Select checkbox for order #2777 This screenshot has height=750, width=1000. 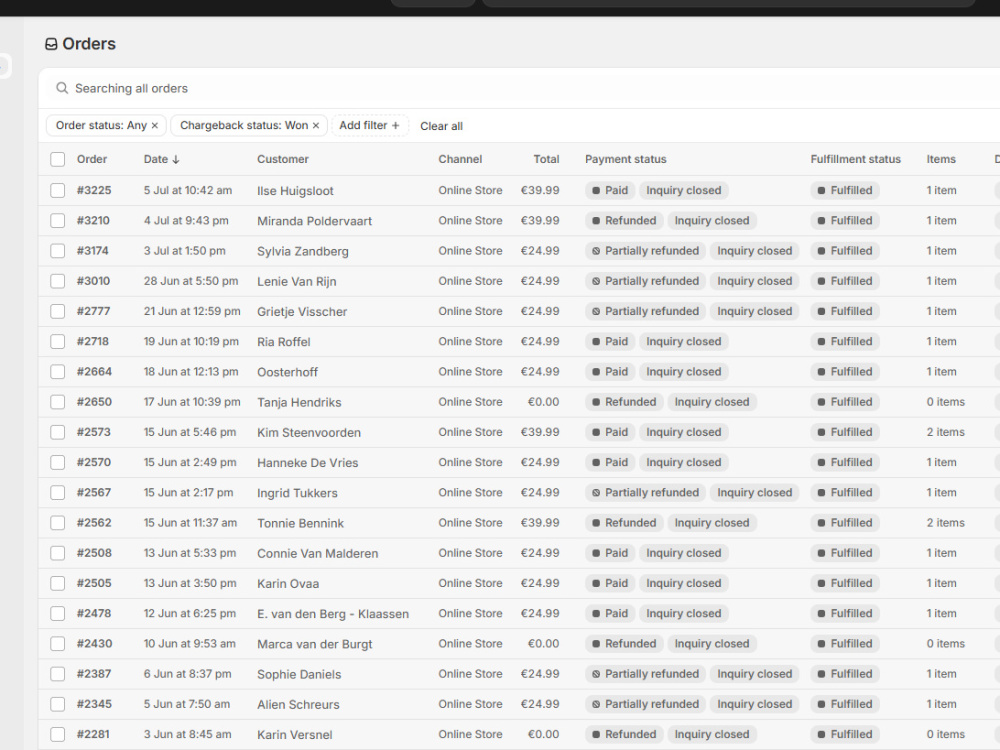coord(57,311)
